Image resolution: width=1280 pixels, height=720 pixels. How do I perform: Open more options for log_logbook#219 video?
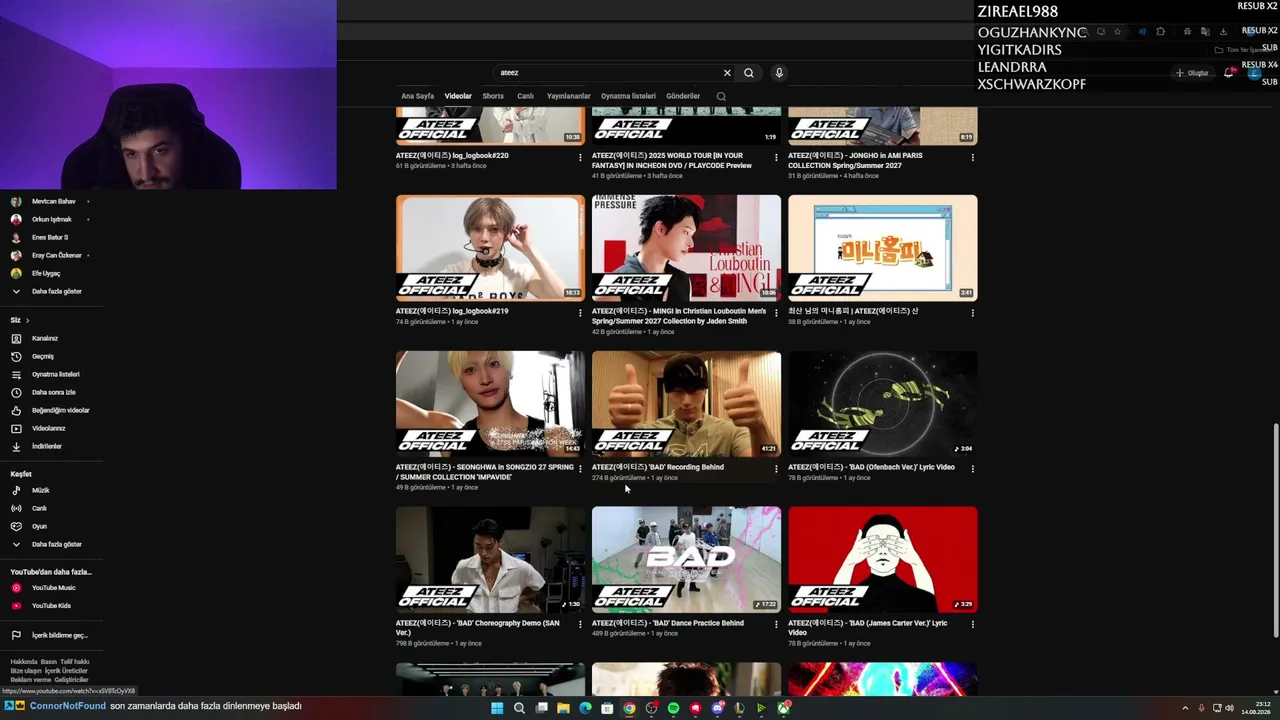point(580,312)
